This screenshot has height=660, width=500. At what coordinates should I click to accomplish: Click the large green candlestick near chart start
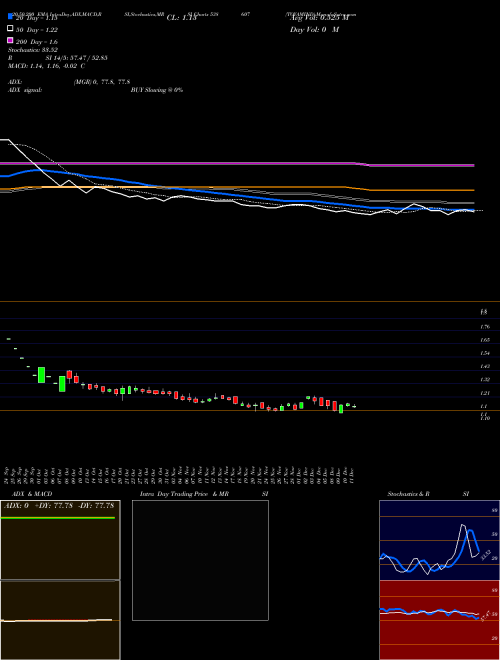pyautogui.click(x=41, y=375)
